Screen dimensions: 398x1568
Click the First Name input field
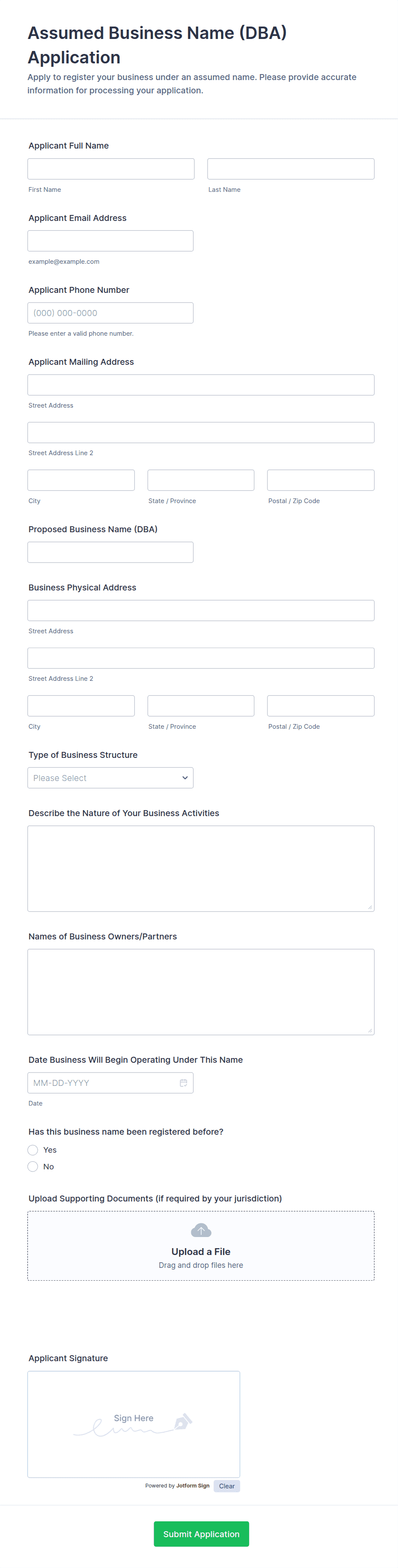(x=111, y=169)
